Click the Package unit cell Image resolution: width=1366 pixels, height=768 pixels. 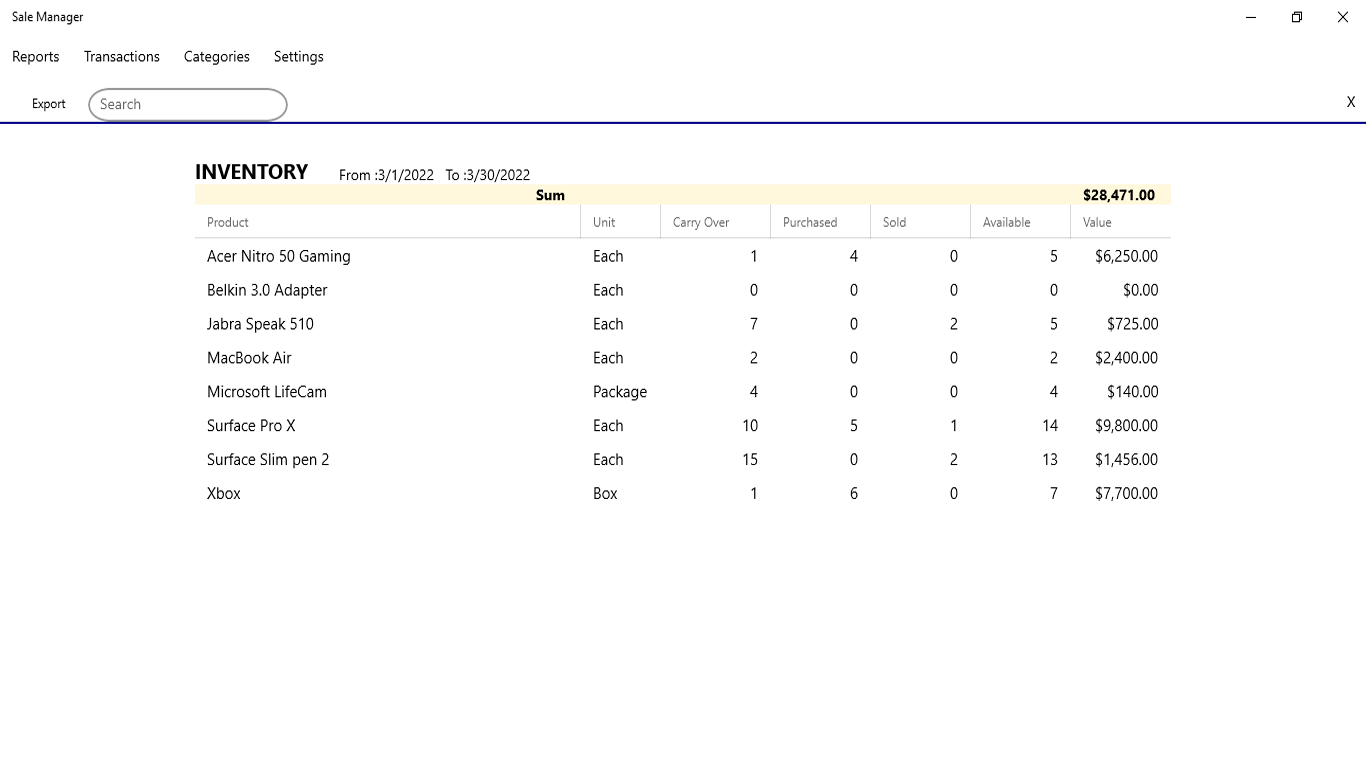[x=620, y=392]
